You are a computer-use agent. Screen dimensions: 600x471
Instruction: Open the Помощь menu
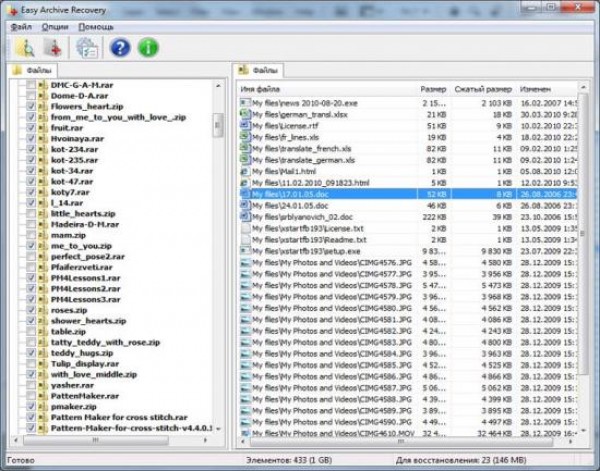pyautogui.click(x=96, y=27)
